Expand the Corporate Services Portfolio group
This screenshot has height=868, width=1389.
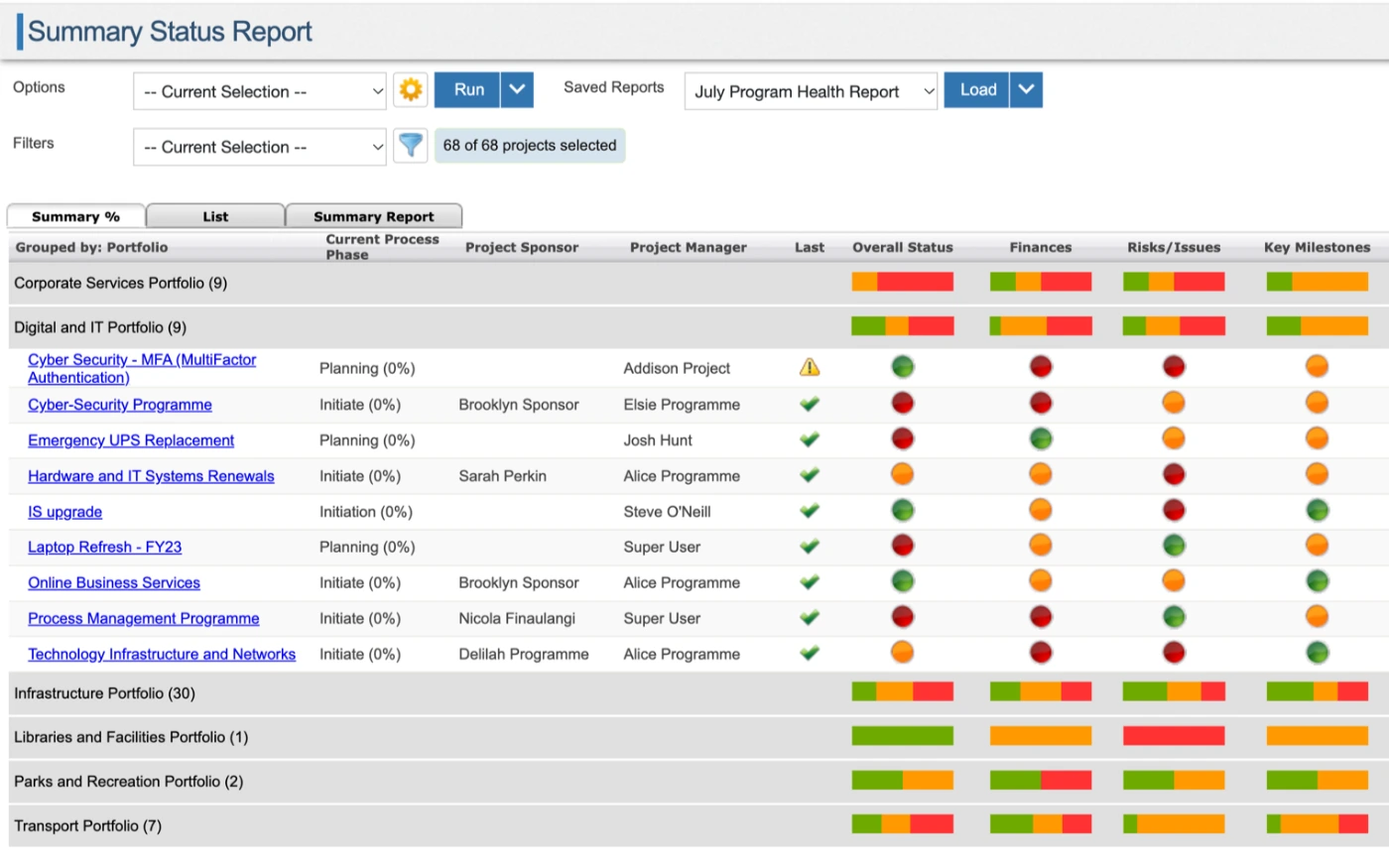pyautogui.click(x=120, y=284)
